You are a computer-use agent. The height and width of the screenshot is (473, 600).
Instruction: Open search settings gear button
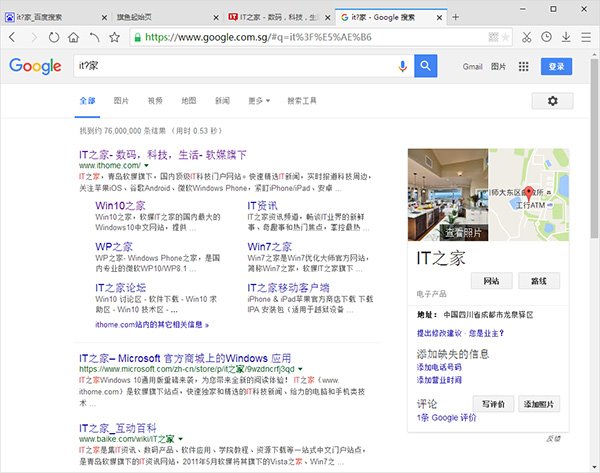pos(553,101)
